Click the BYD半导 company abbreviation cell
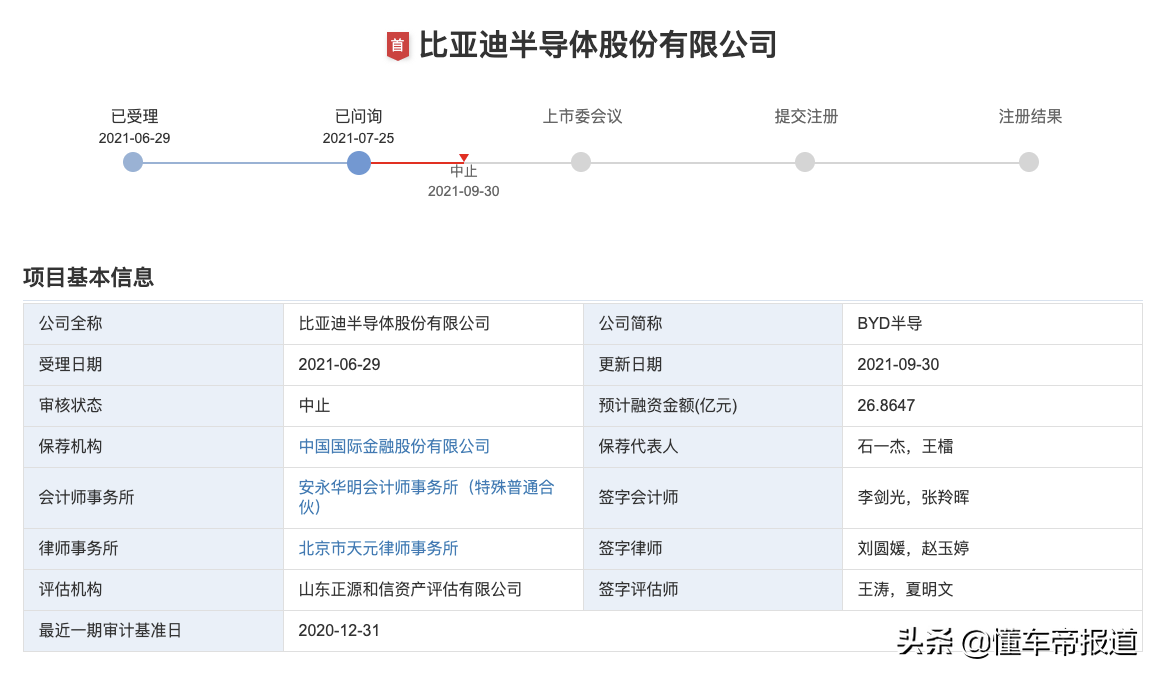 point(889,323)
